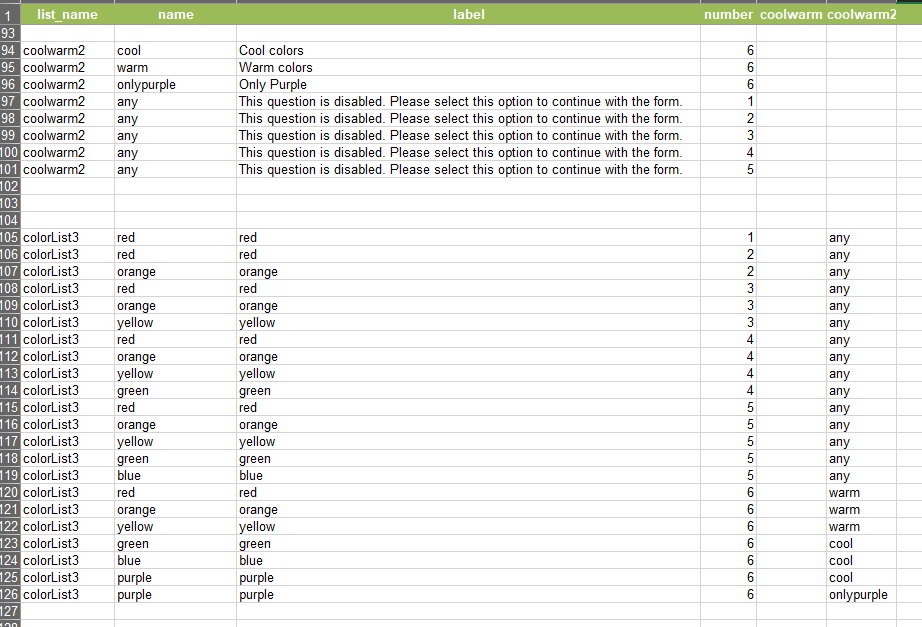Select the label column header

click(x=468, y=14)
